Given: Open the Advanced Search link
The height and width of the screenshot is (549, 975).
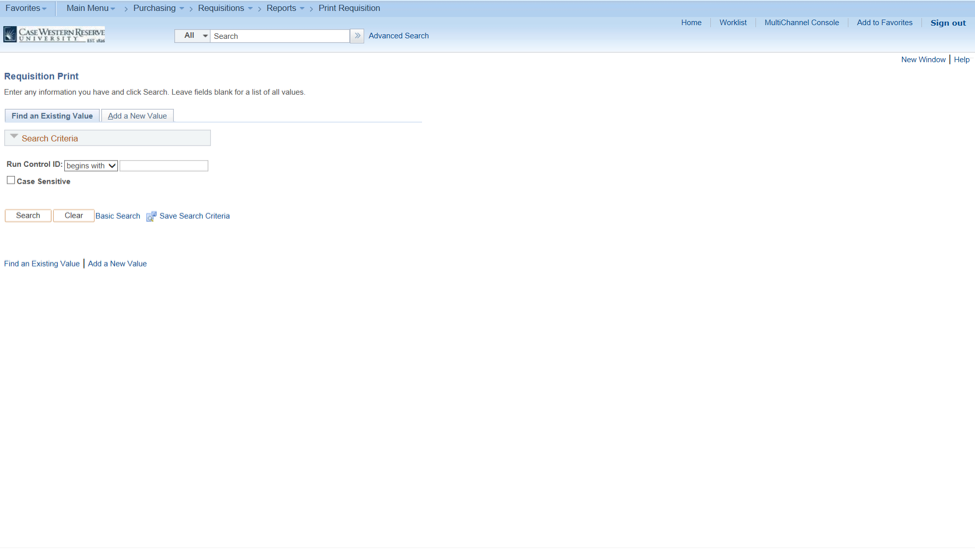Looking at the screenshot, I should (x=399, y=36).
